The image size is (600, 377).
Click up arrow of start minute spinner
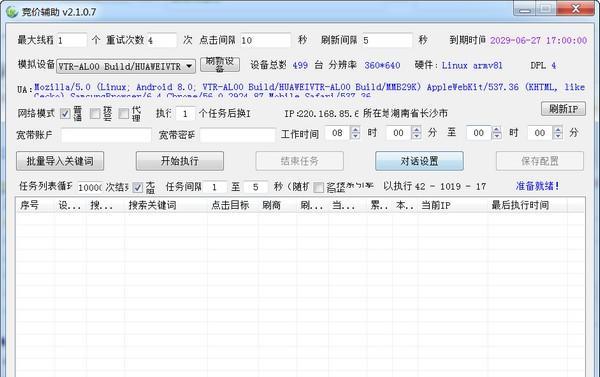[x=416, y=130]
